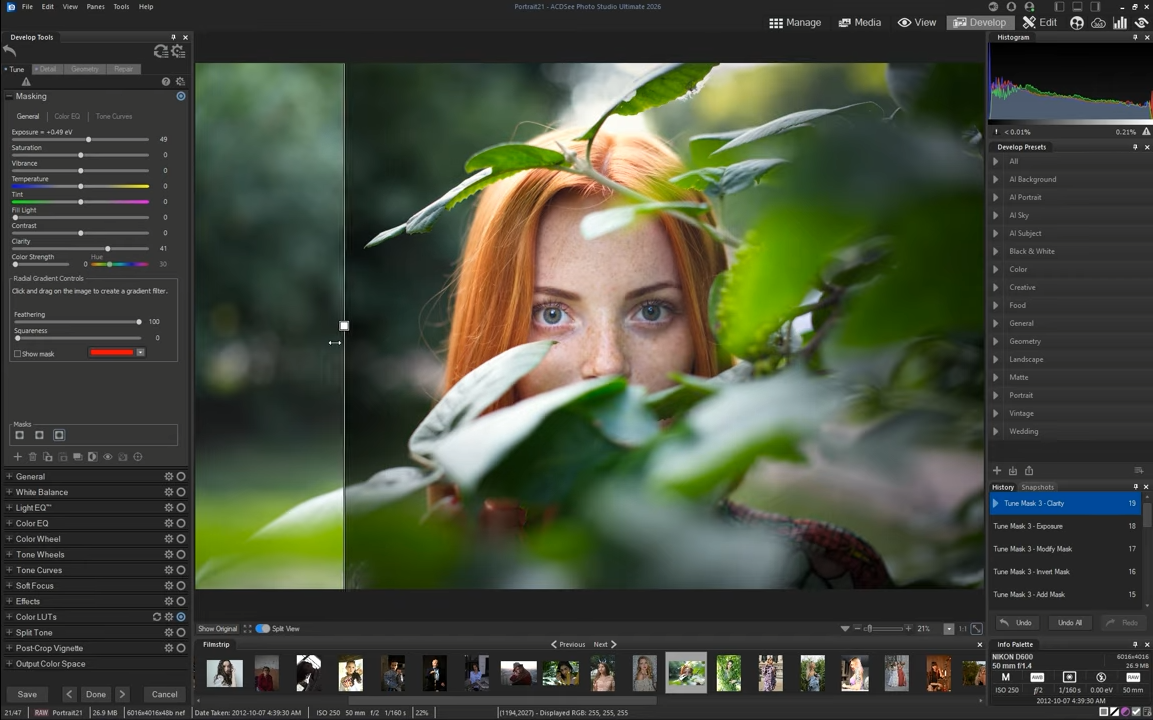1153x720 pixels.
Task: Open the statistics dashboard bar chart icon
Action: click(1119, 23)
